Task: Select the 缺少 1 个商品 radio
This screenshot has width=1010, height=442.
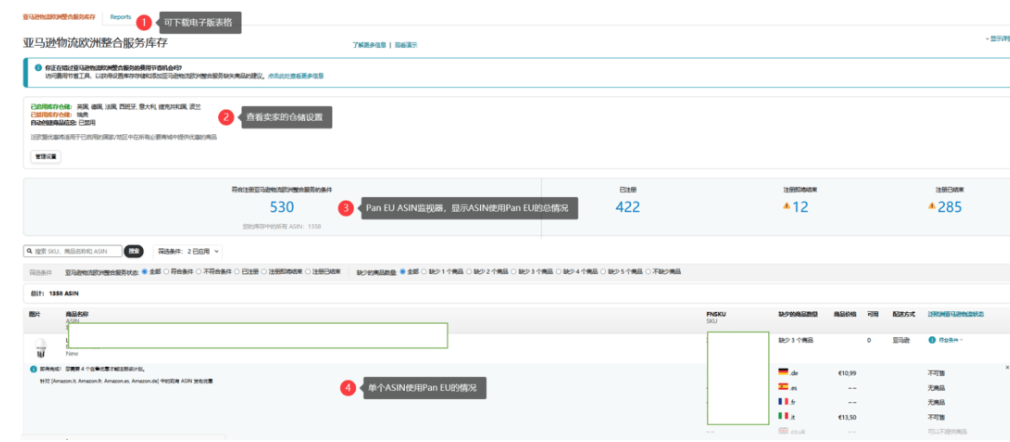Action: click(x=424, y=272)
